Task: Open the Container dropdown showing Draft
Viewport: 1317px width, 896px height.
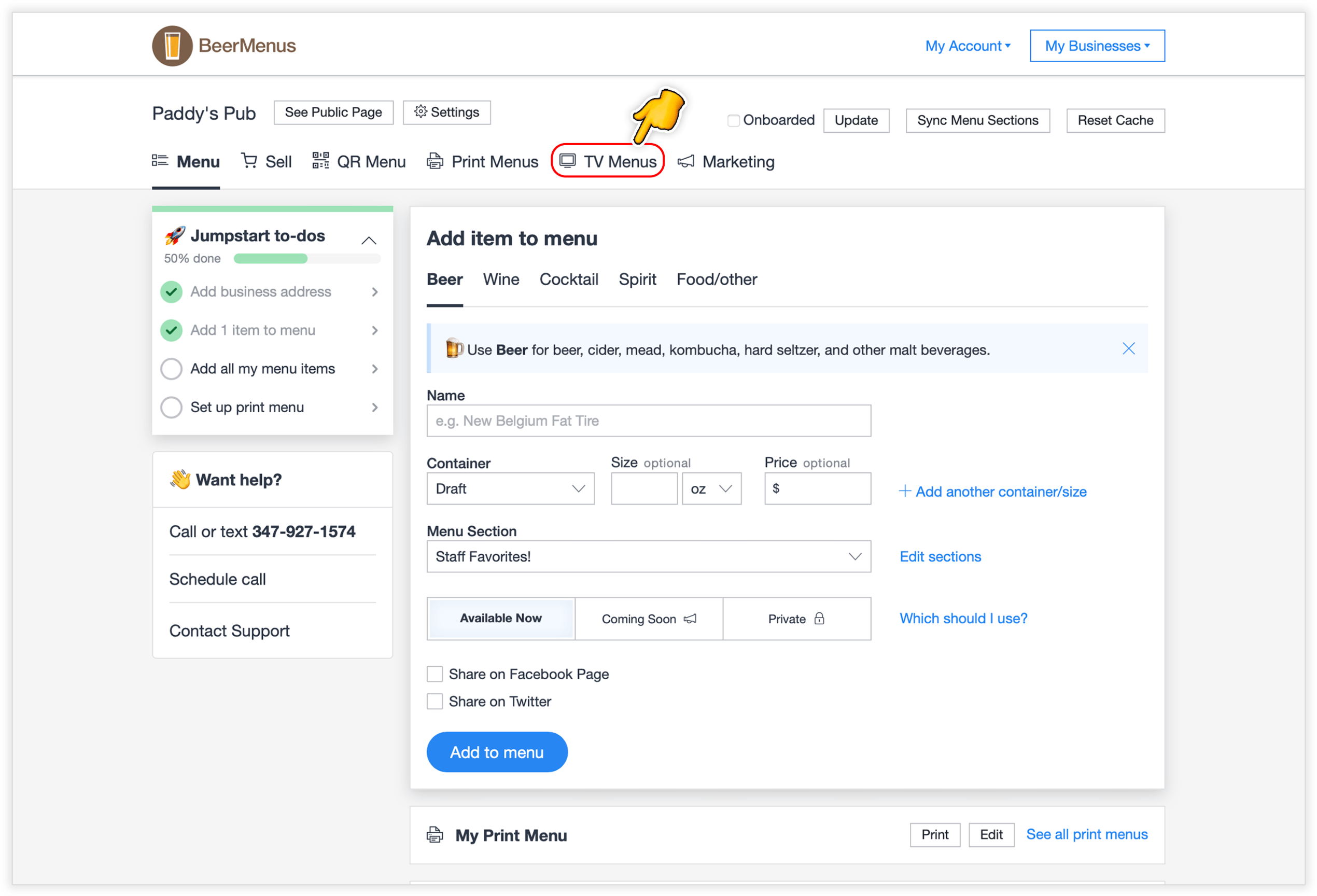Action: click(510, 488)
